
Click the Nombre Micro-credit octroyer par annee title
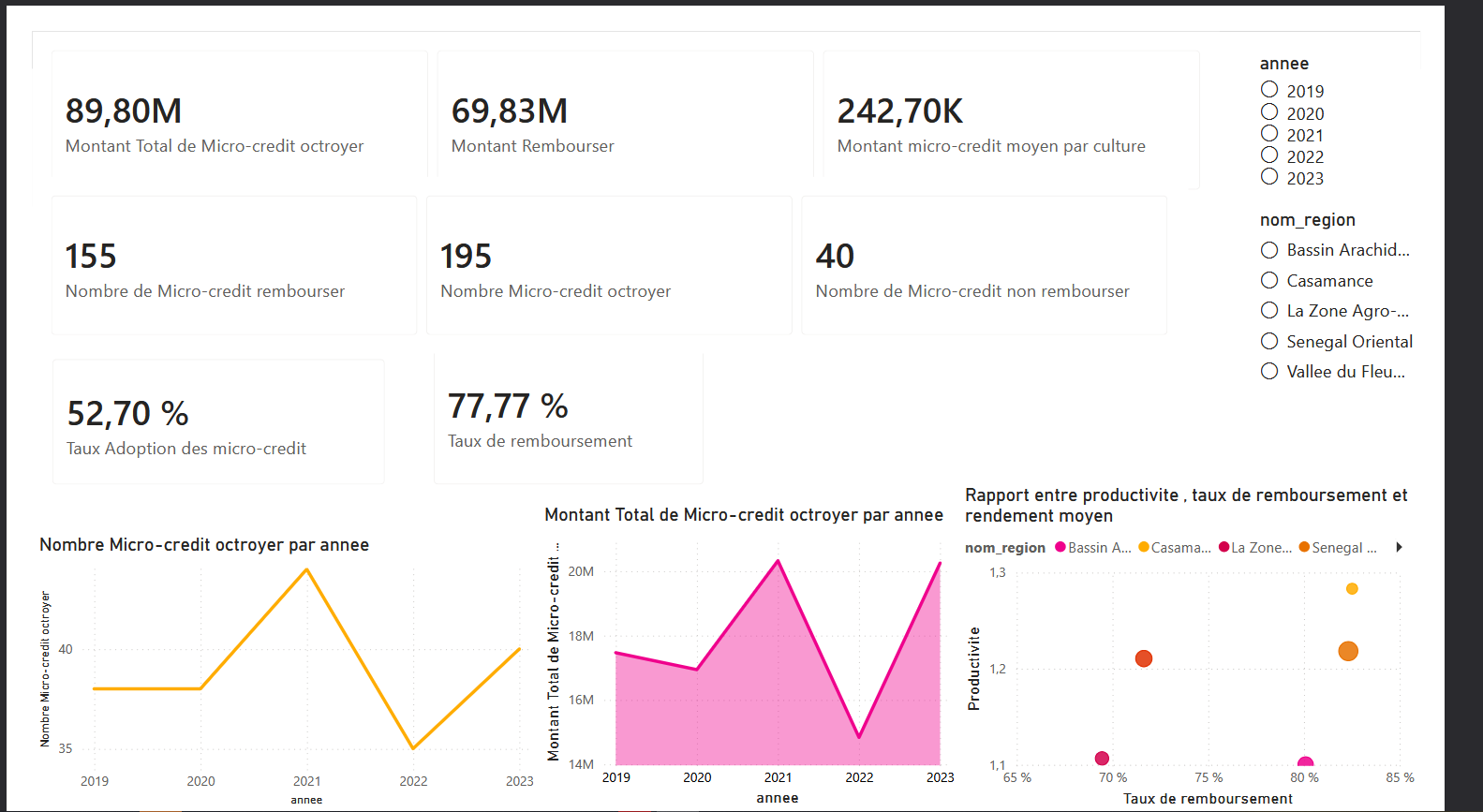point(204,545)
